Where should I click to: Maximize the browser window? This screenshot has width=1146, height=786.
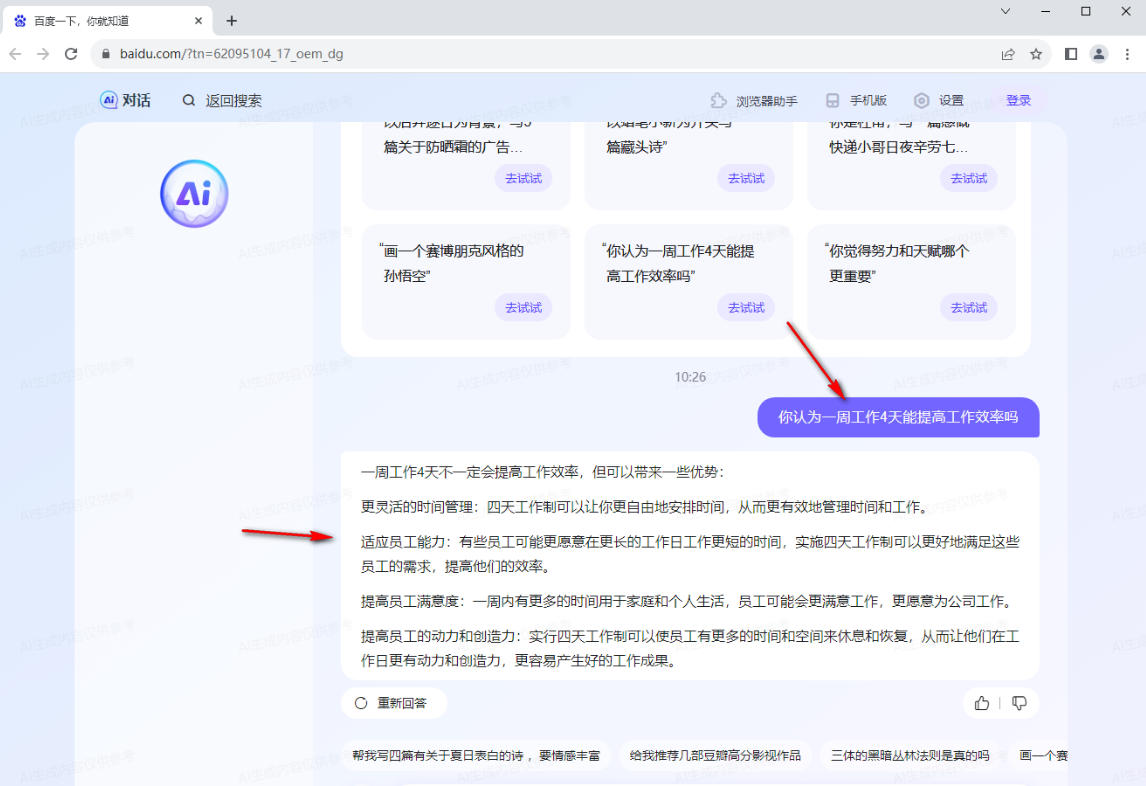[x=1086, y=11]
